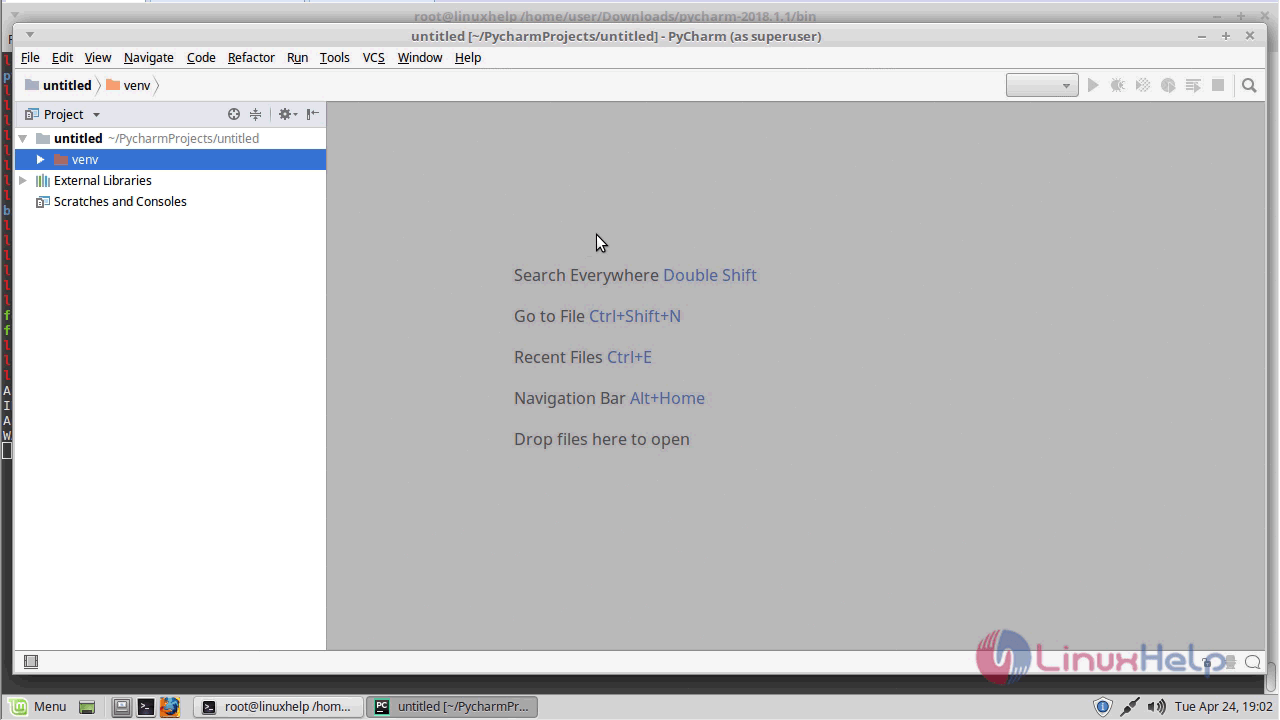Expand the venv folder arrow
This screenshot has width=1280, height=720.
(x=41, y=160)
